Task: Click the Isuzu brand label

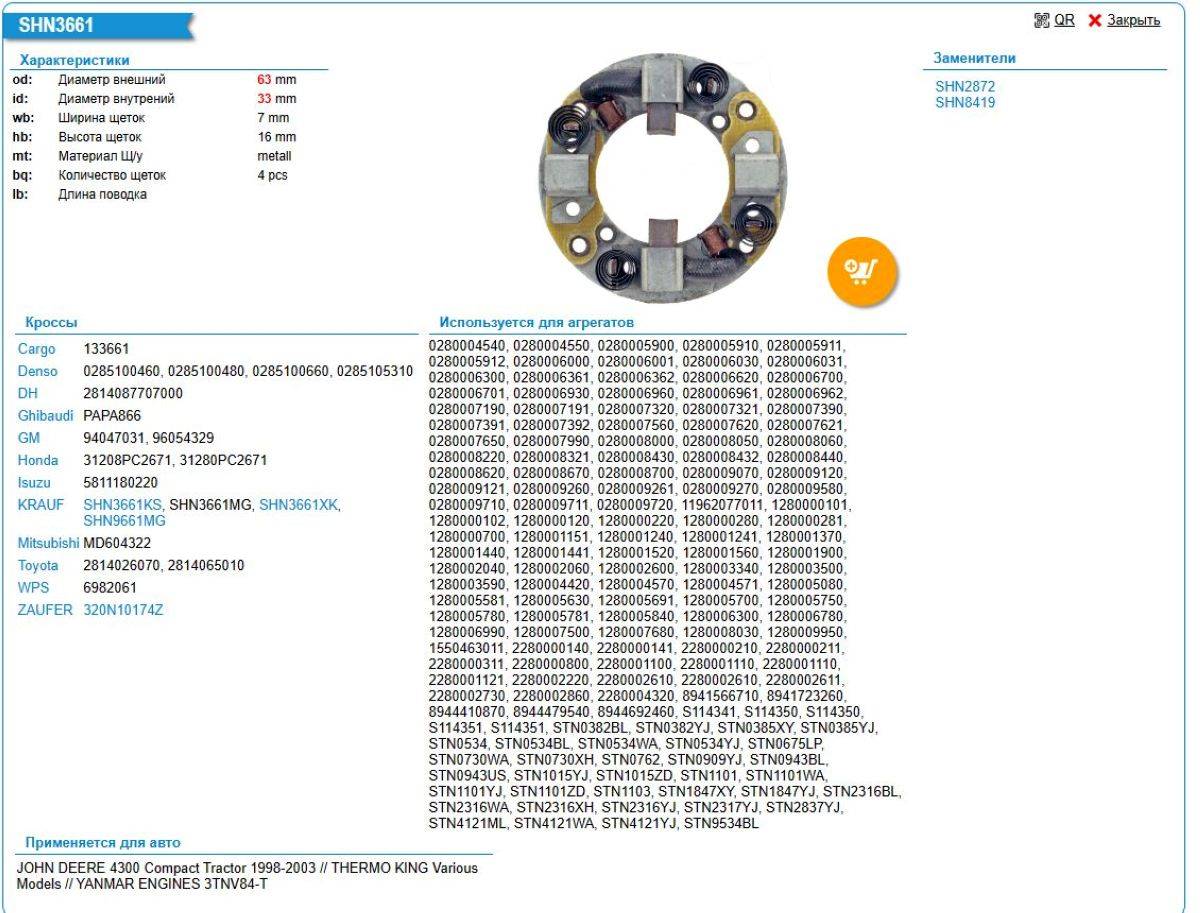Action: [34, 482]
